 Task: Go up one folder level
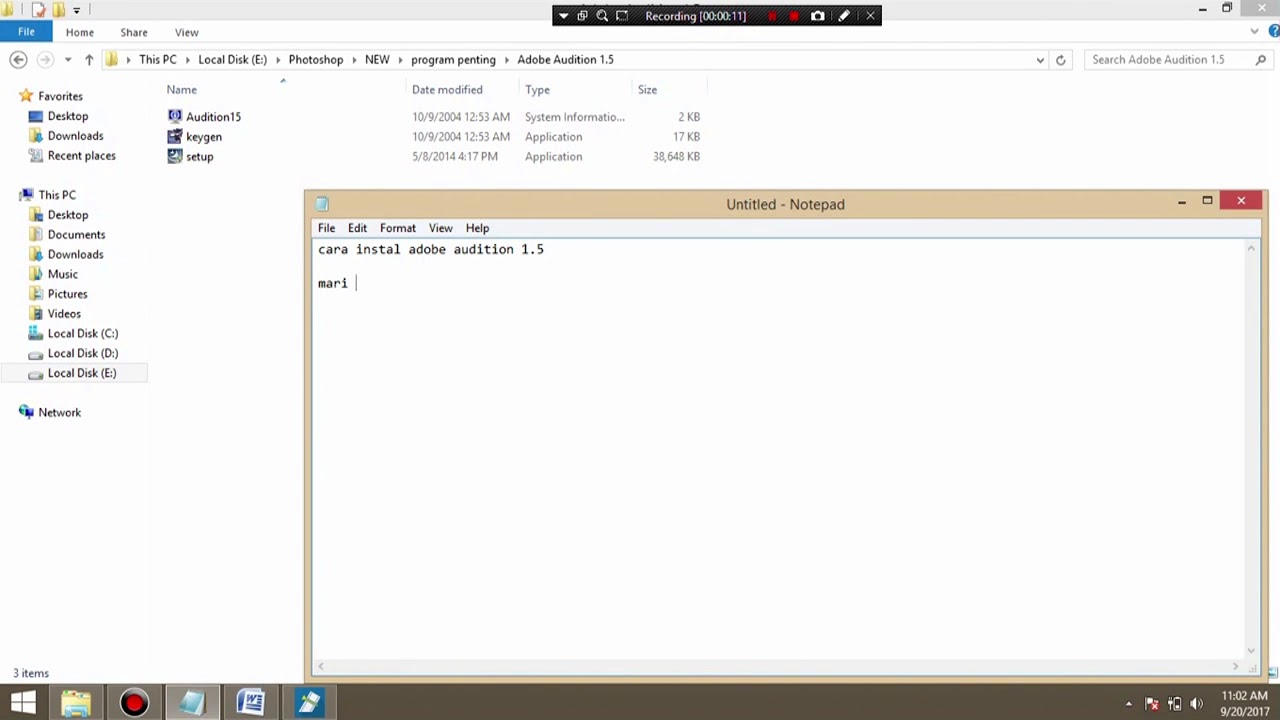click(x=89, y=60)
